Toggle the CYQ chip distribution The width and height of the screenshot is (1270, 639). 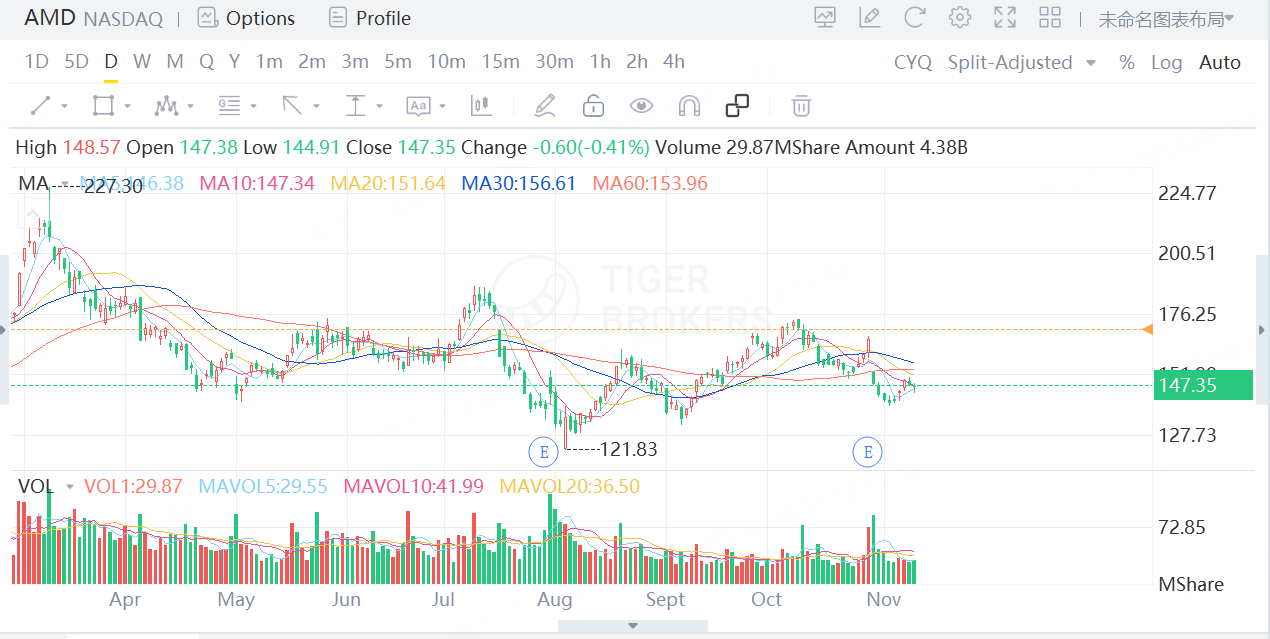[x=913, y=62]
